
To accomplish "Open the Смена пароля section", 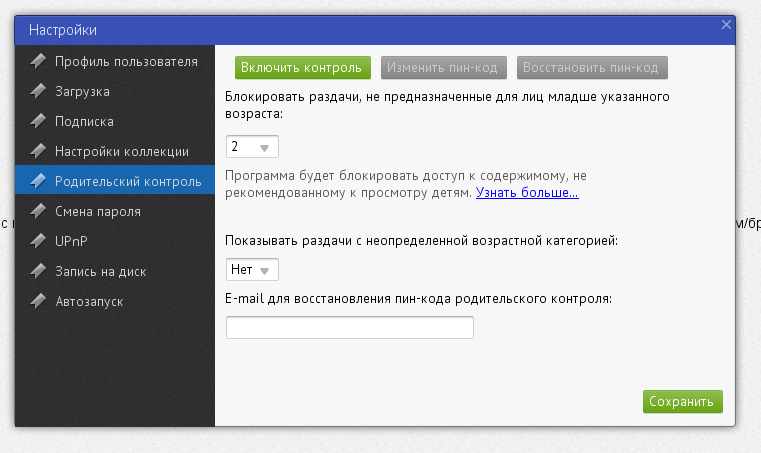I will tap(115, 211).
